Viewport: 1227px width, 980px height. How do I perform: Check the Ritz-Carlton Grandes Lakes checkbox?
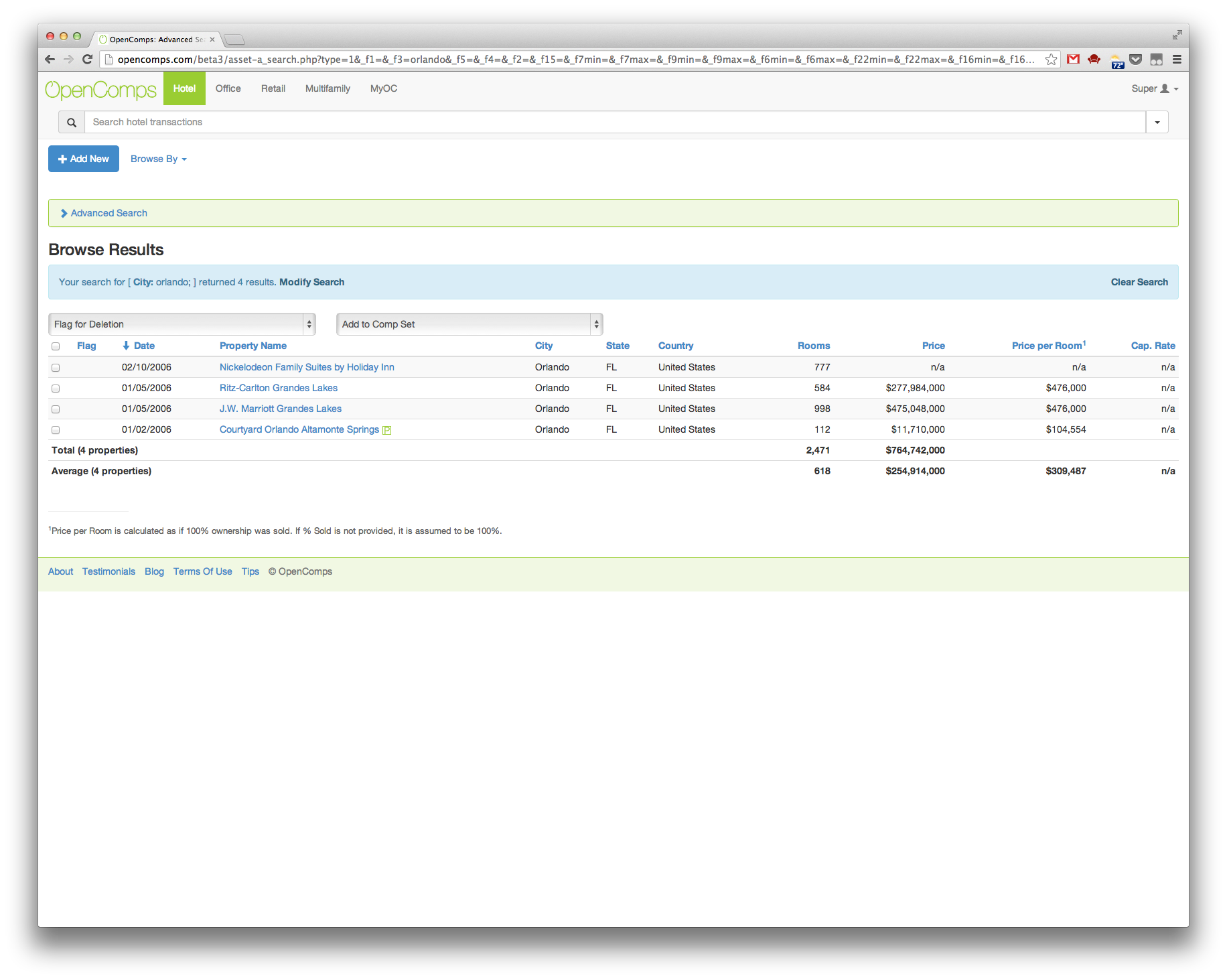[x=56, y=389]
